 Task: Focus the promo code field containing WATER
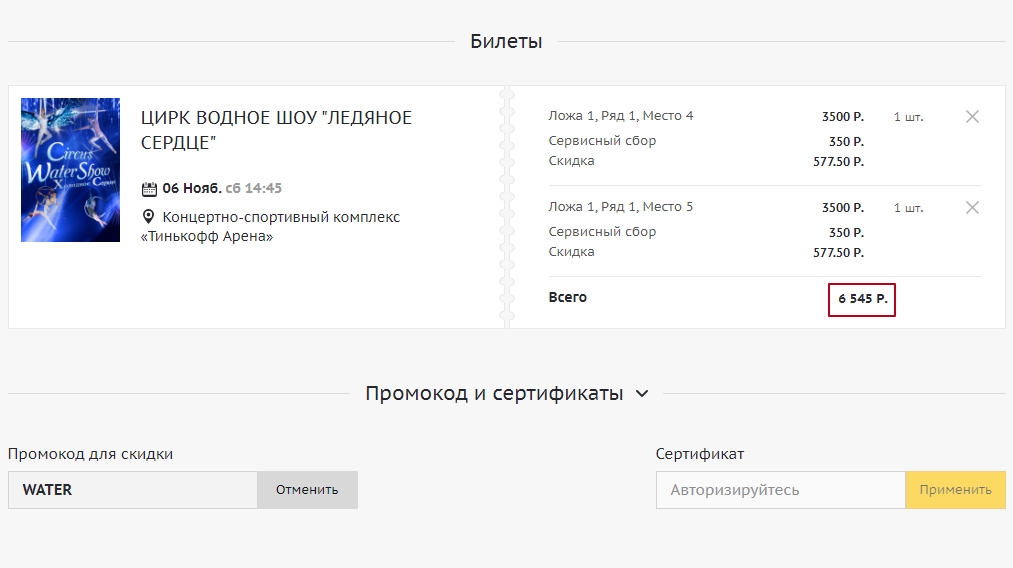coord(133,490)
